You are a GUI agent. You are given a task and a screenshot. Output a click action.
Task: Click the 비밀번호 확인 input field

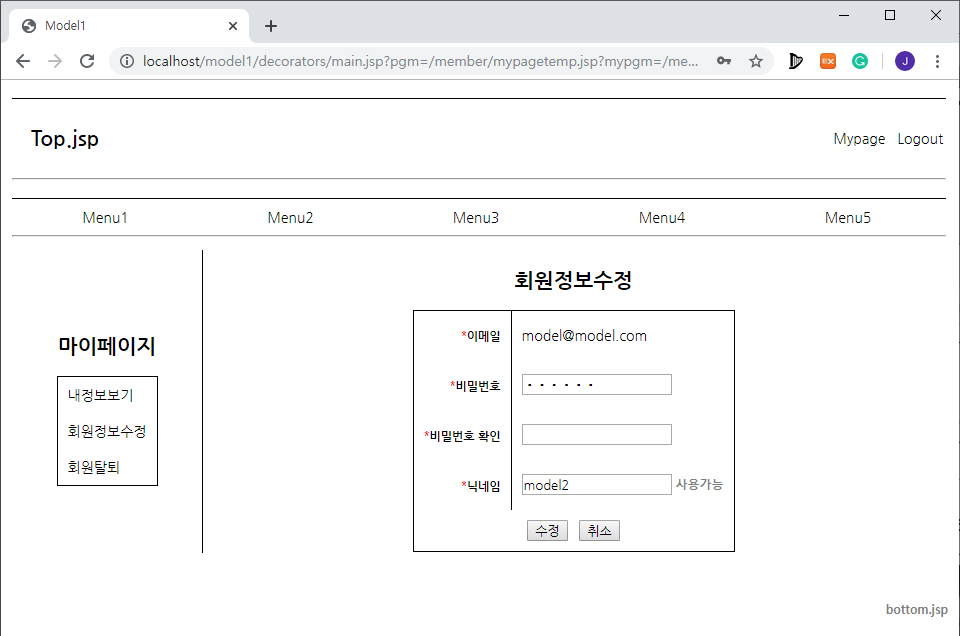[x=596, y=434]
